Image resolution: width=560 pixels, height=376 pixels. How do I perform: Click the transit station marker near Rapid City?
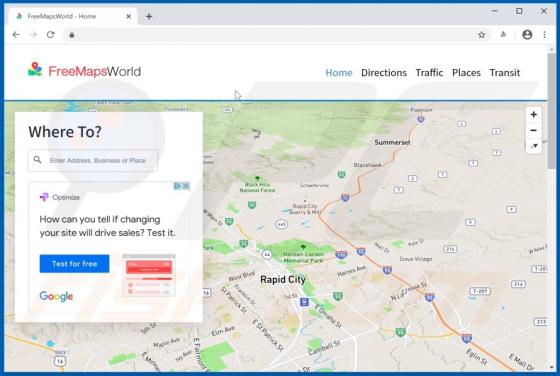click(304, 302)
